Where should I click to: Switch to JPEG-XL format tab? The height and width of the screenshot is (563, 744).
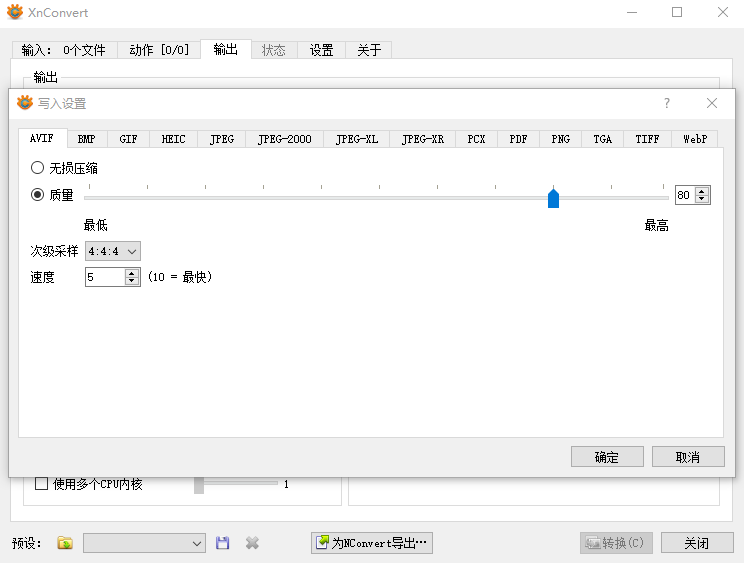point(357,139)
